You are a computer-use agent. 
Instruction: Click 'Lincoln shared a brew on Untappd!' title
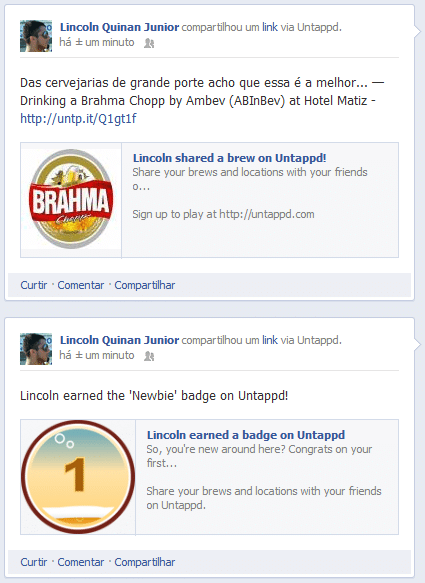tap(229, 158)
